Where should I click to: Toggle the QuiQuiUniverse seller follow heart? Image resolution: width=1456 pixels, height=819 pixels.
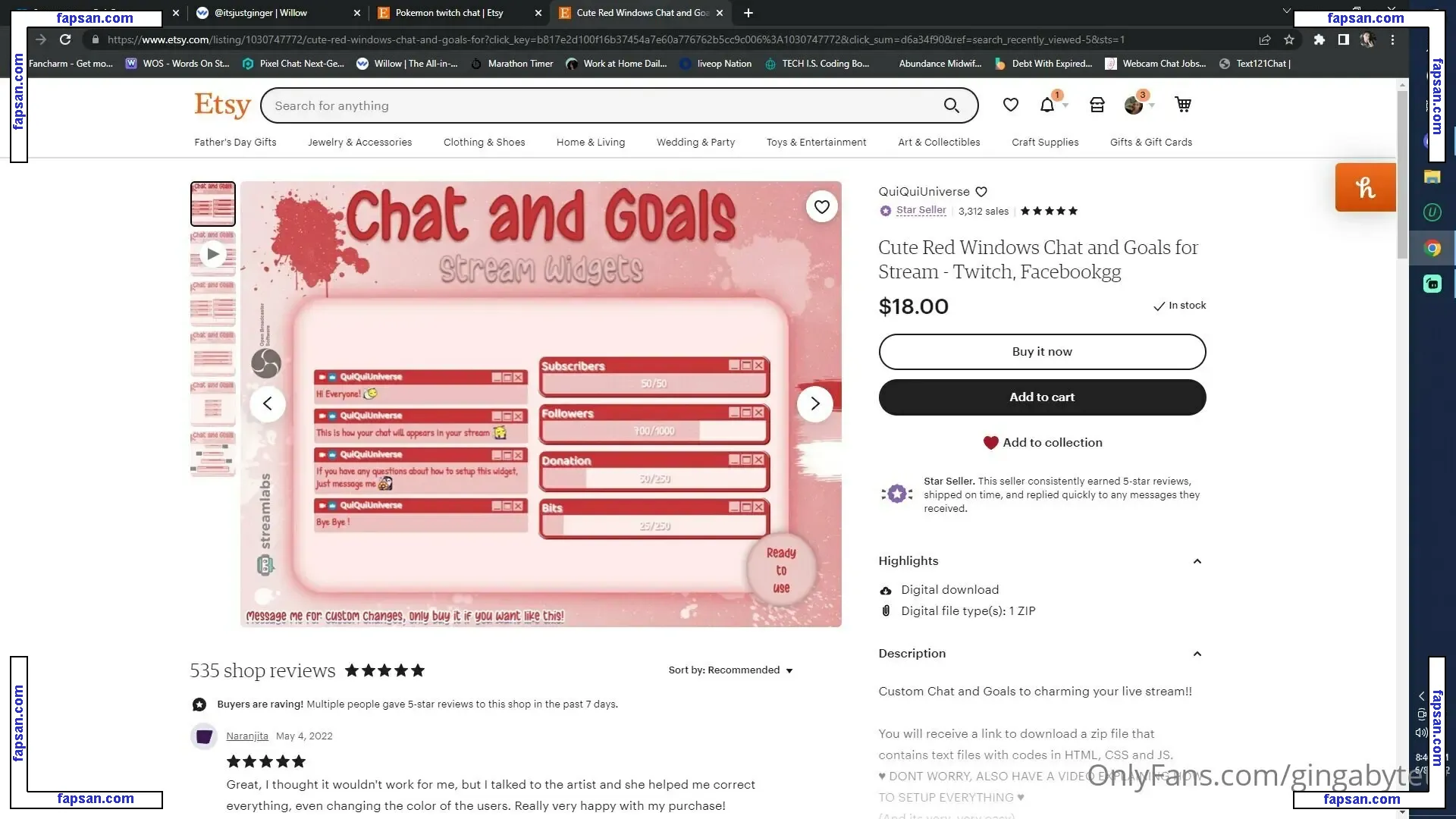click(982, 191)
